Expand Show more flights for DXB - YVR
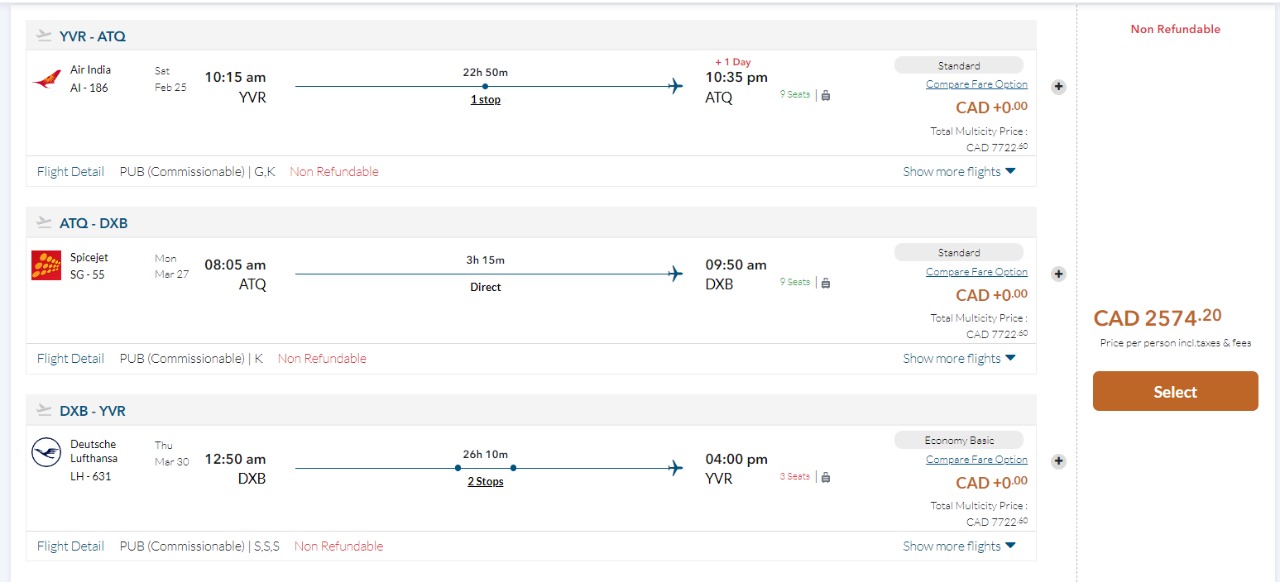 tap(959, 546)
